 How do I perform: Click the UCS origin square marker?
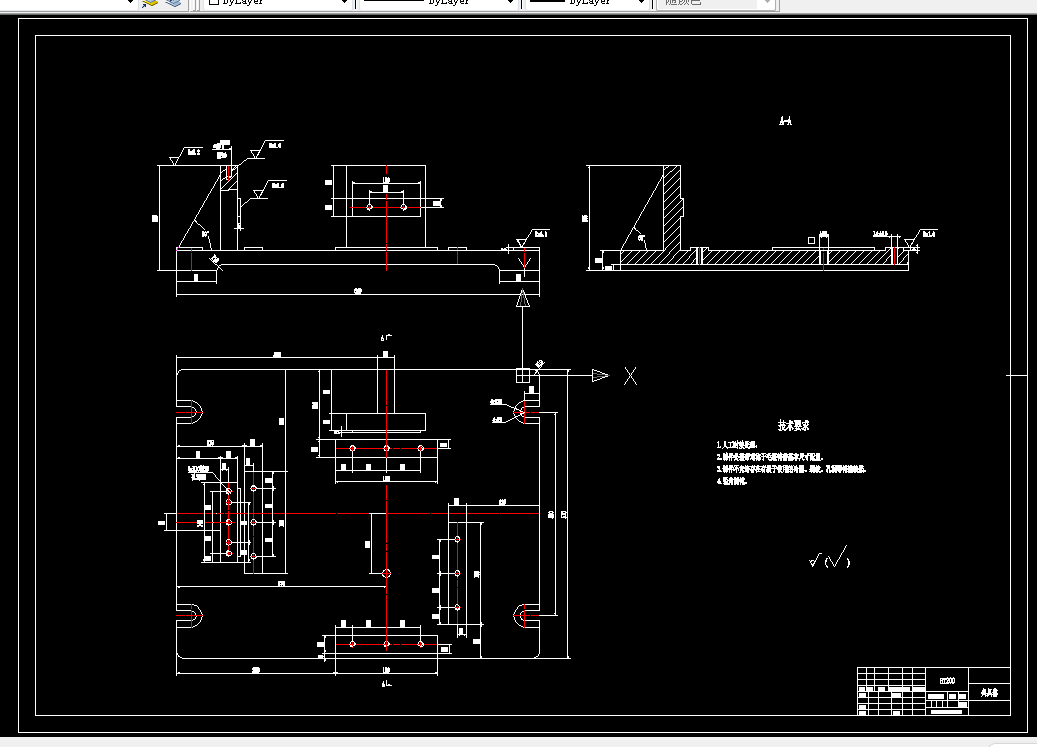pyautogui.click(x=523, y=375)
